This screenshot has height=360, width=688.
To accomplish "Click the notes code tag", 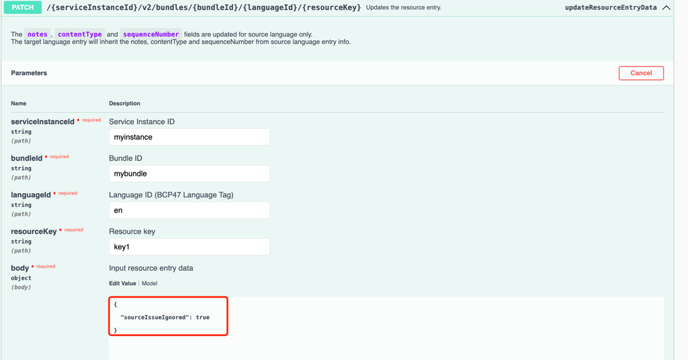I will pyautogui.click(x=37, y=34).
